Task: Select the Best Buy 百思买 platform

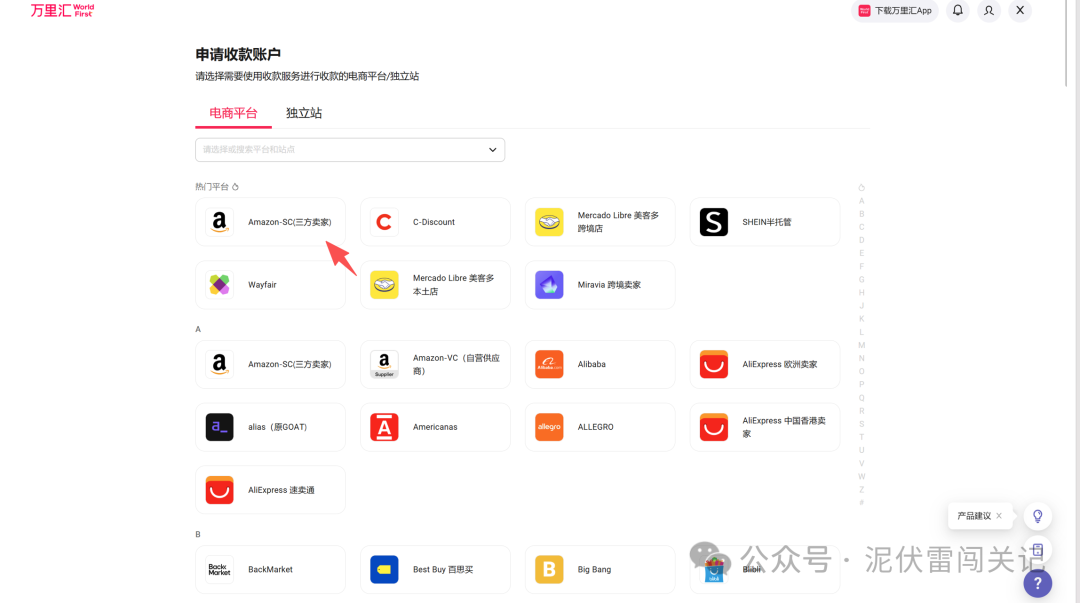Action: pyautogui.click(x=435, y=568)
